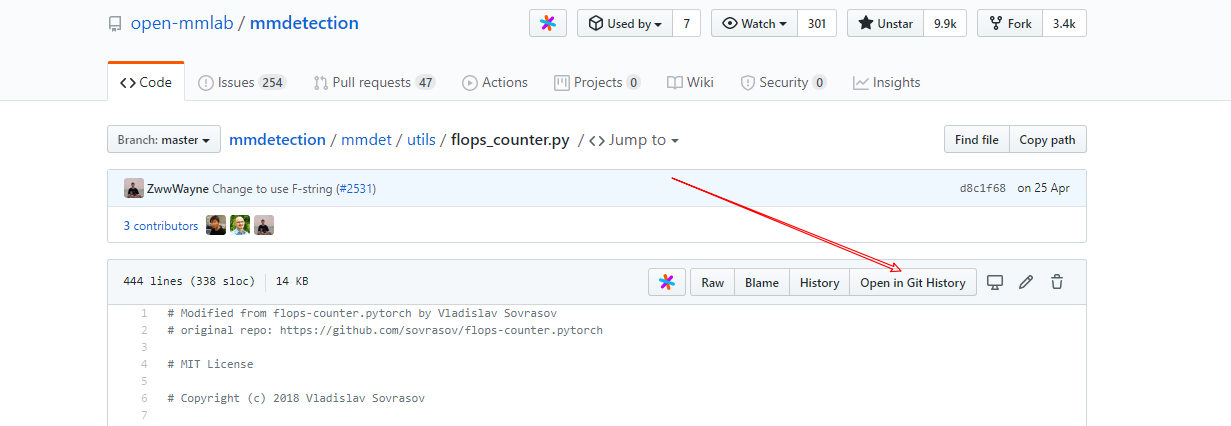Click Open in Git History button

click(x=913, y=282)
